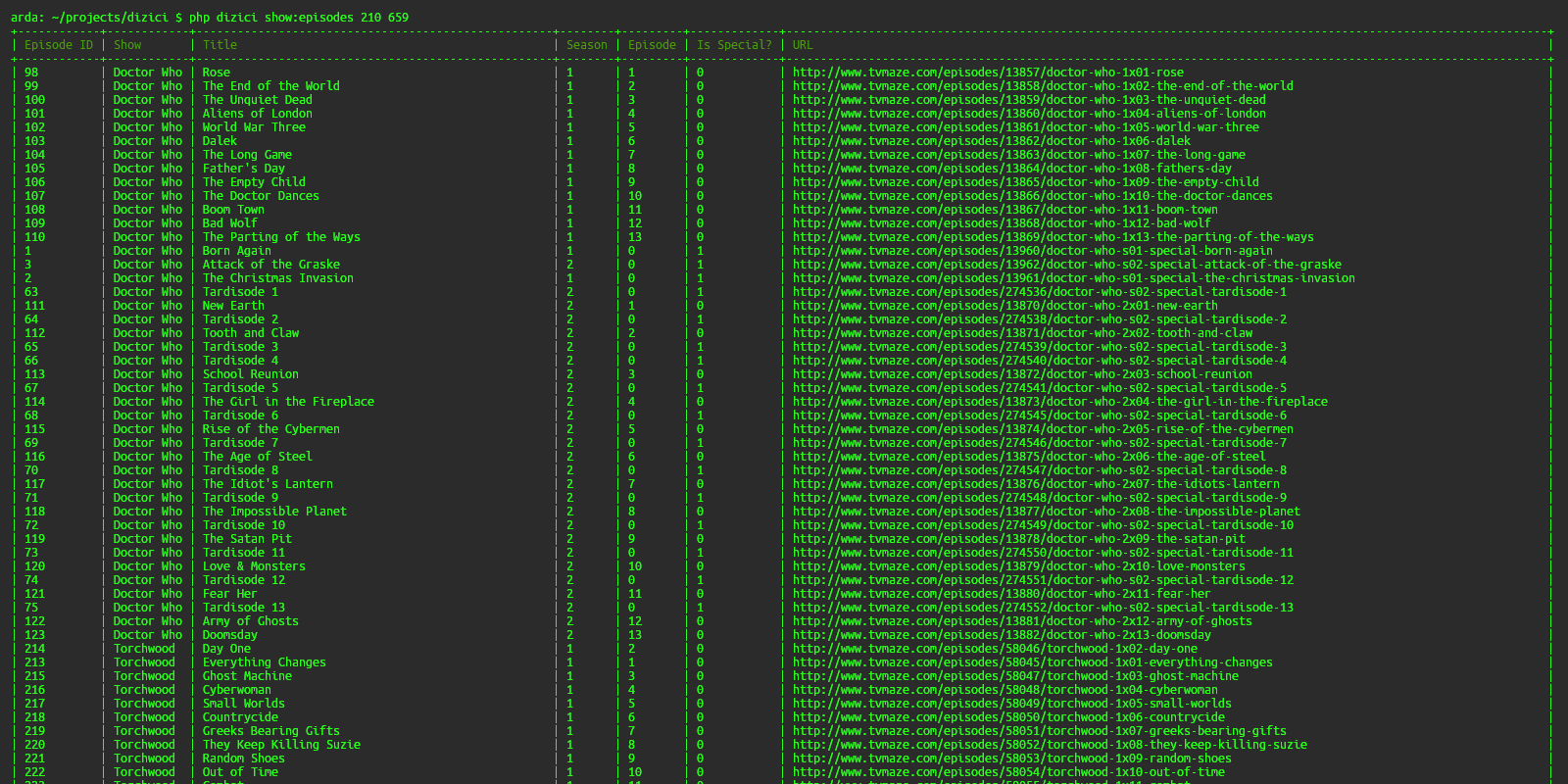
Task: Click the title 'The Unquiet Dead'
Action: pos(258,100)
